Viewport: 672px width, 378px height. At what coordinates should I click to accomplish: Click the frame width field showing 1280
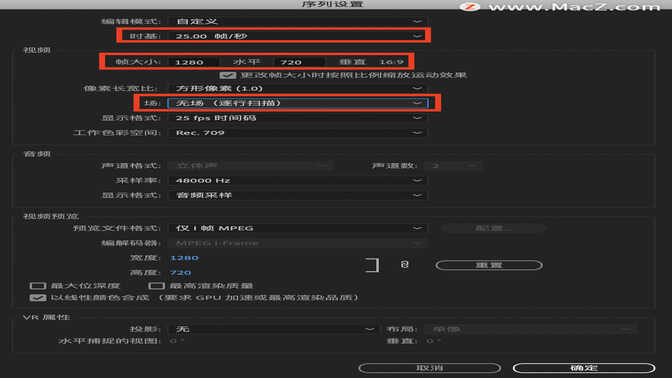193,62
